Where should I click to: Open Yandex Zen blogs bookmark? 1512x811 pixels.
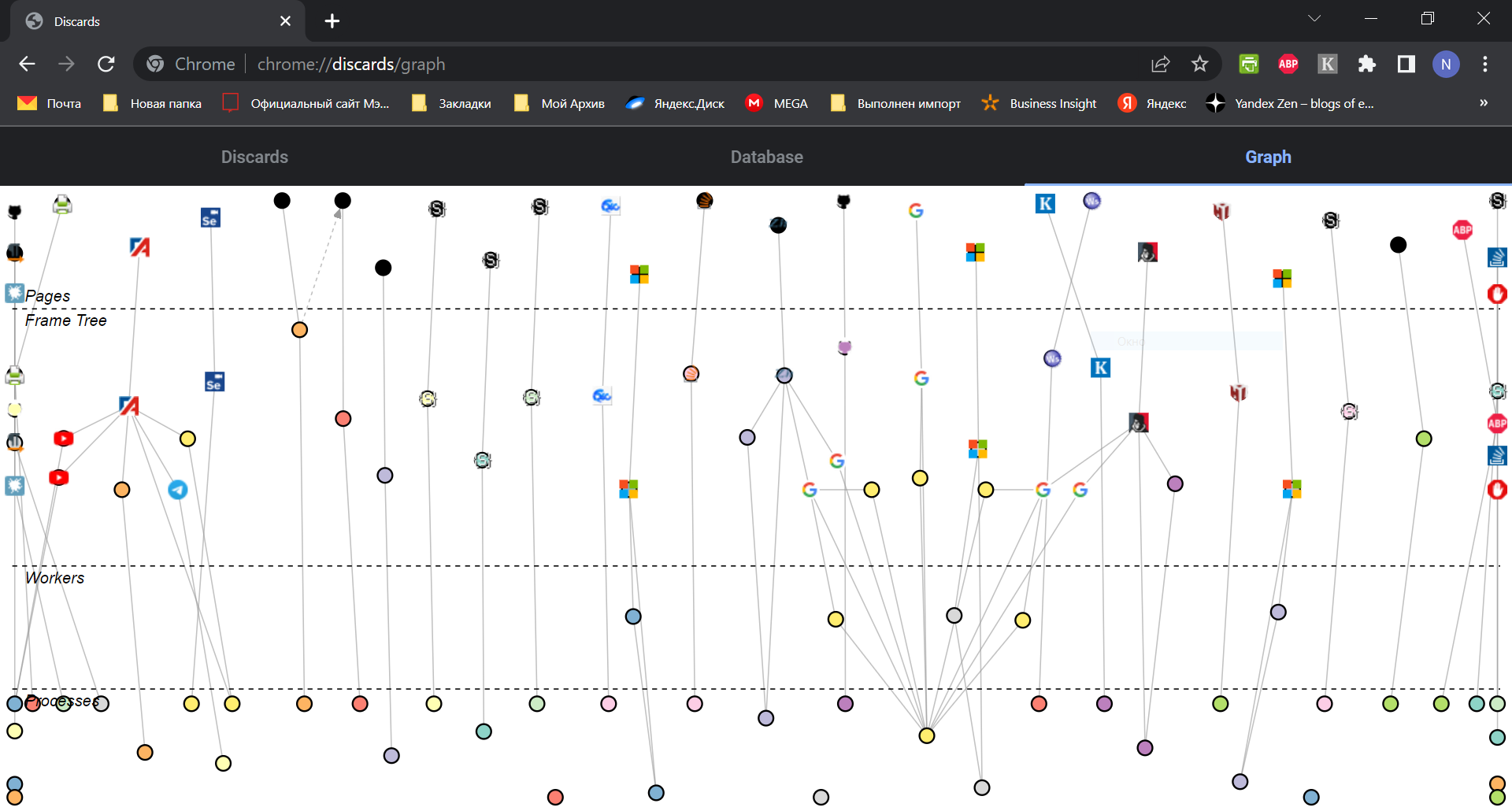coord(1290,103)
